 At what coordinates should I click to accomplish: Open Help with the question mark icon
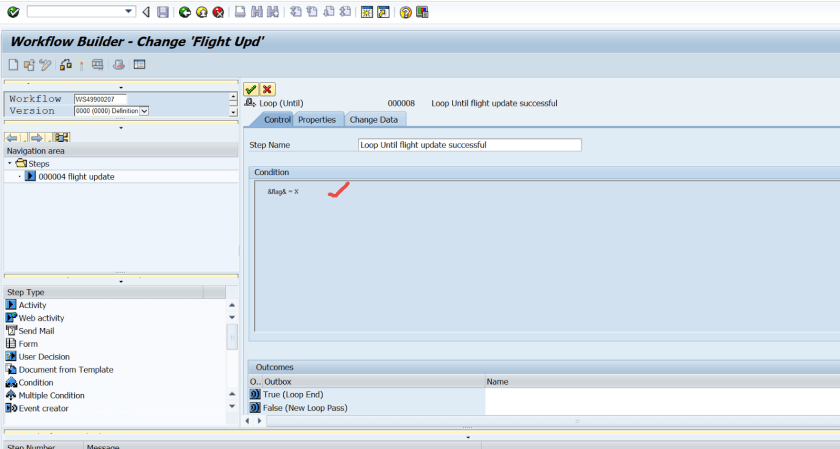[405, 12]
